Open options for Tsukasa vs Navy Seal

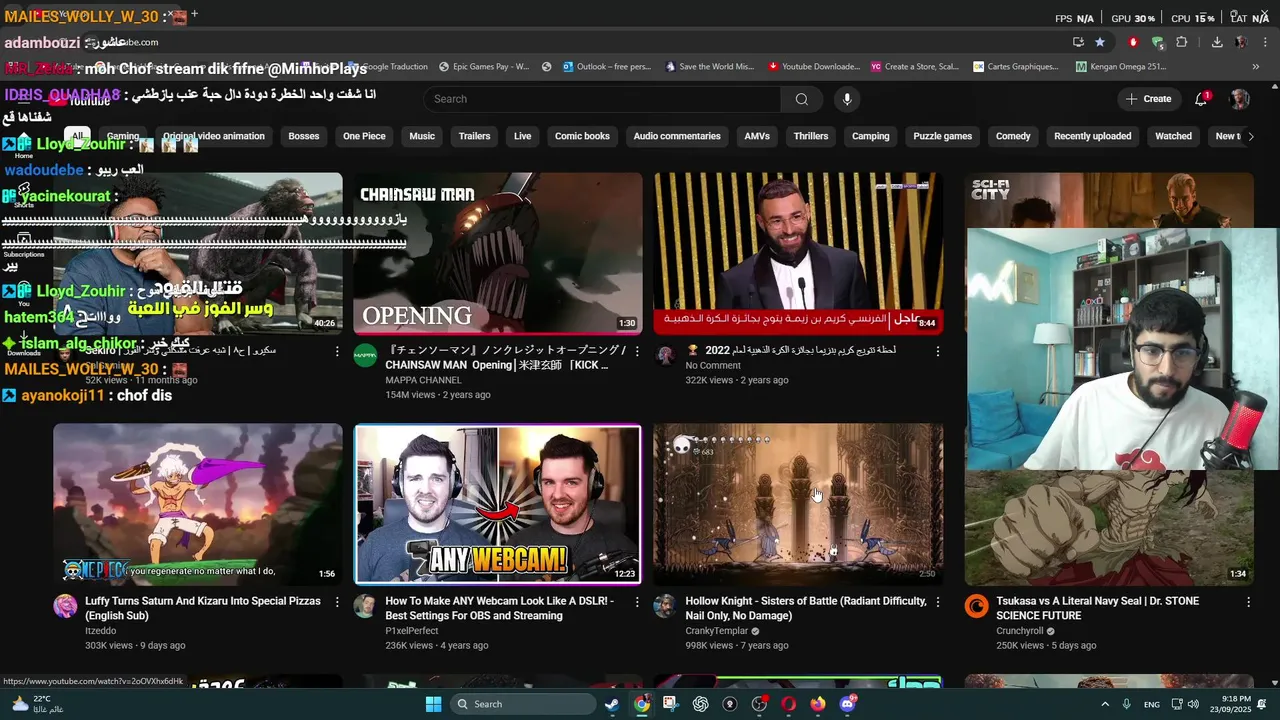1248,602
